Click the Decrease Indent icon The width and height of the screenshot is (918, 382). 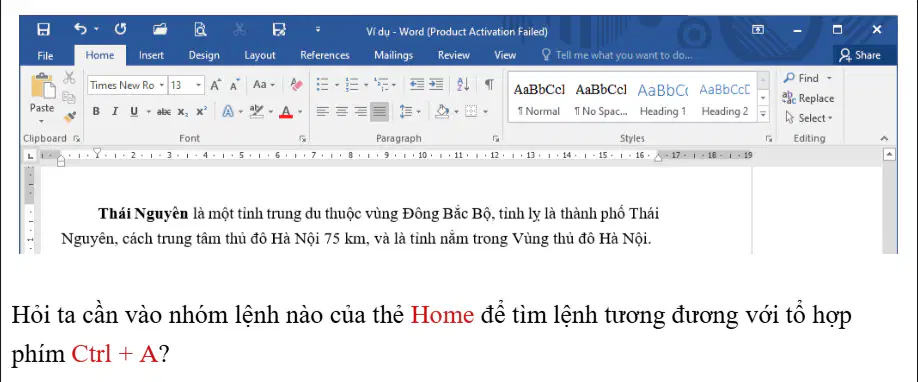(x=417, y=85)
